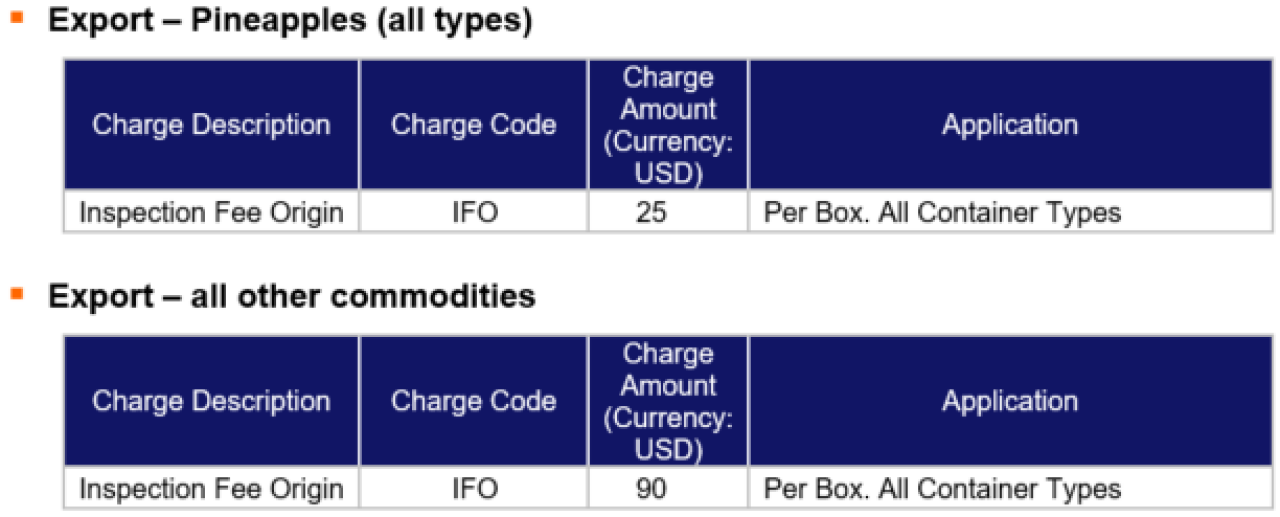Click the Charge Amount header in the Pineapples table
1280x517 pixels.
click(668, 125)
